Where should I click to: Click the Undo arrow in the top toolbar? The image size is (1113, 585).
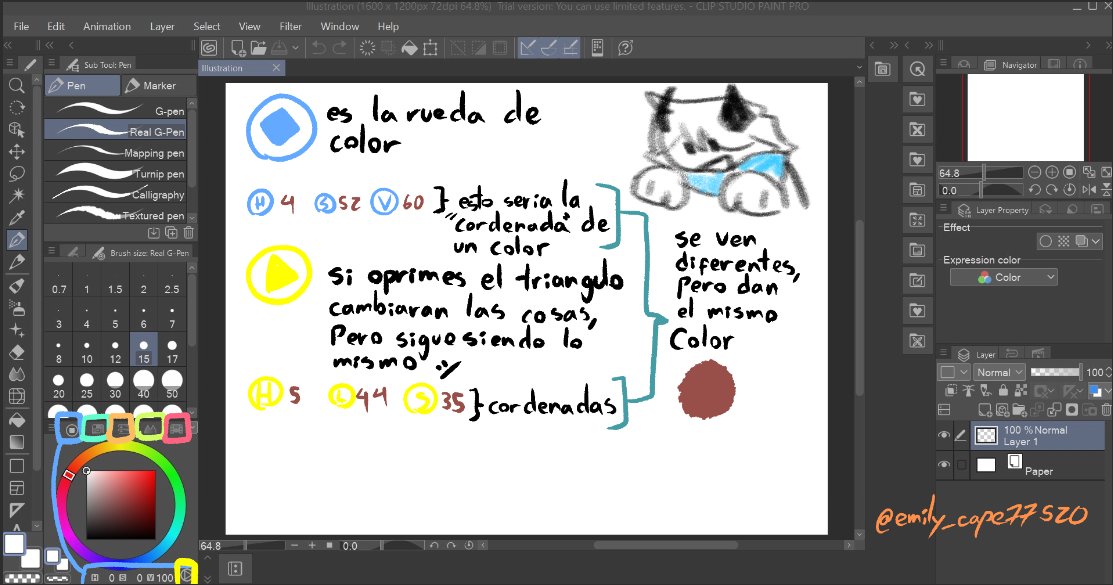click(318, 47)
